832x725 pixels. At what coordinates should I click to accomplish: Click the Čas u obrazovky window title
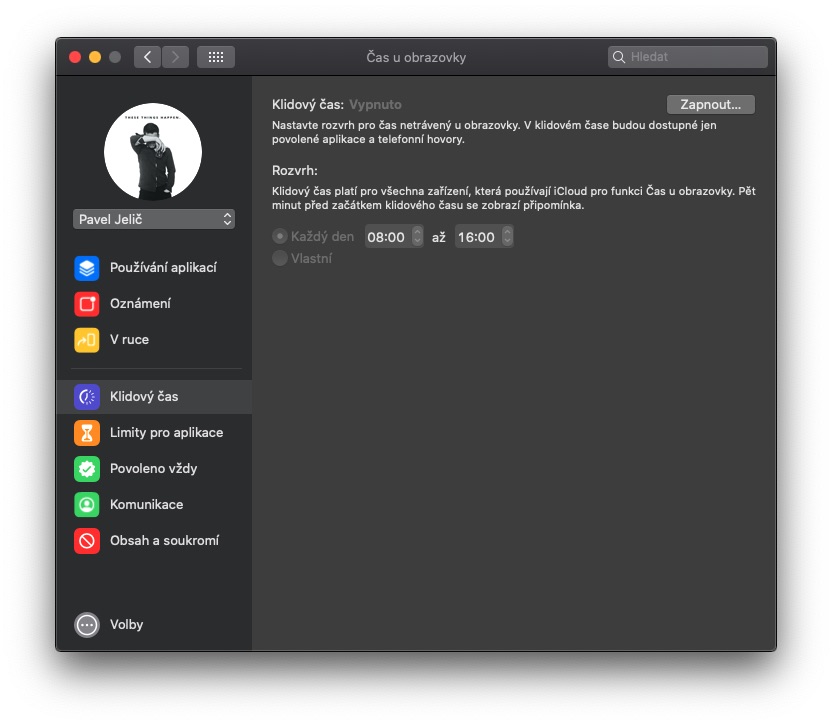416,57
